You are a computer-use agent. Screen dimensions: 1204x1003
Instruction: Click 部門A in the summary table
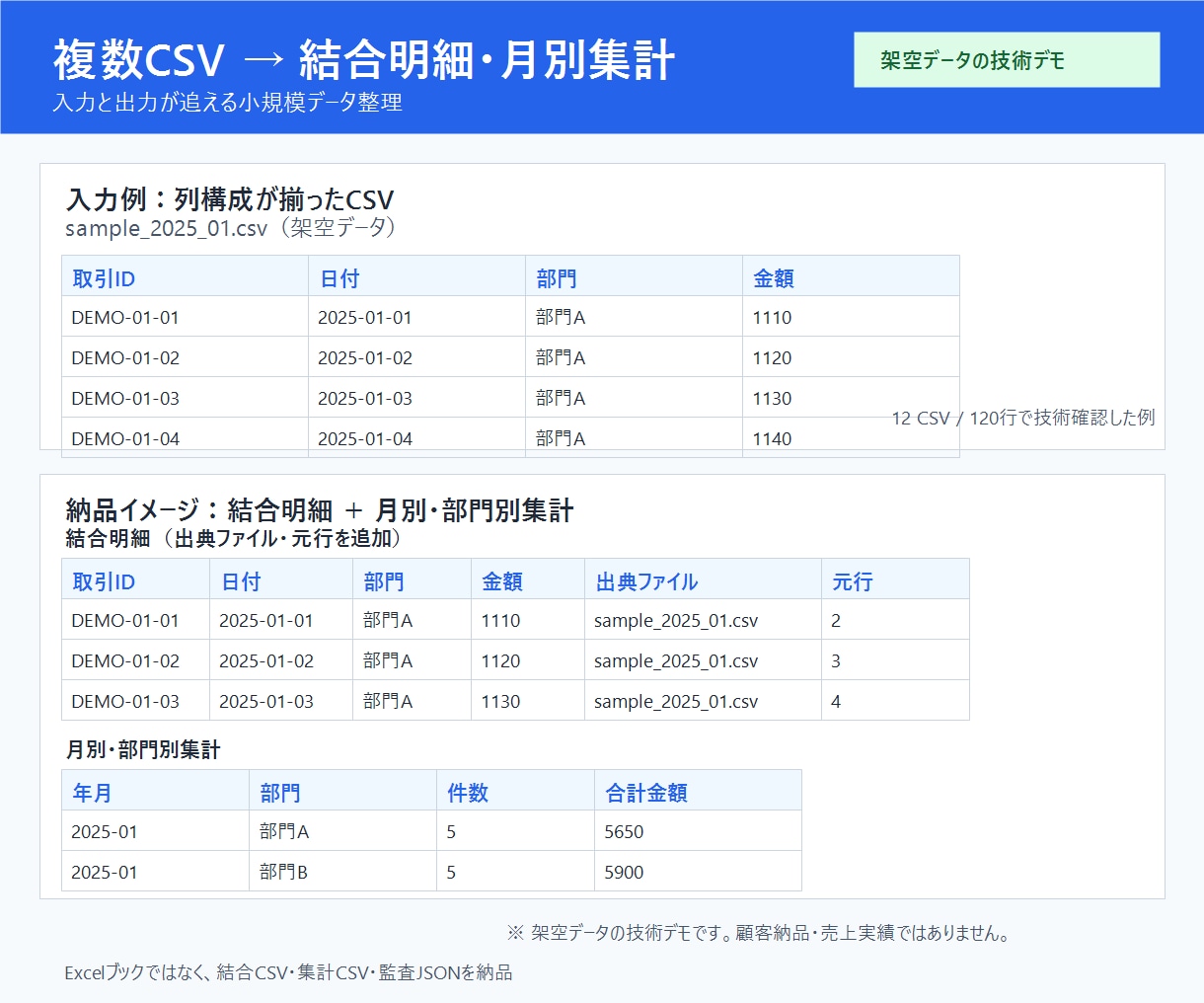(284, 832)
